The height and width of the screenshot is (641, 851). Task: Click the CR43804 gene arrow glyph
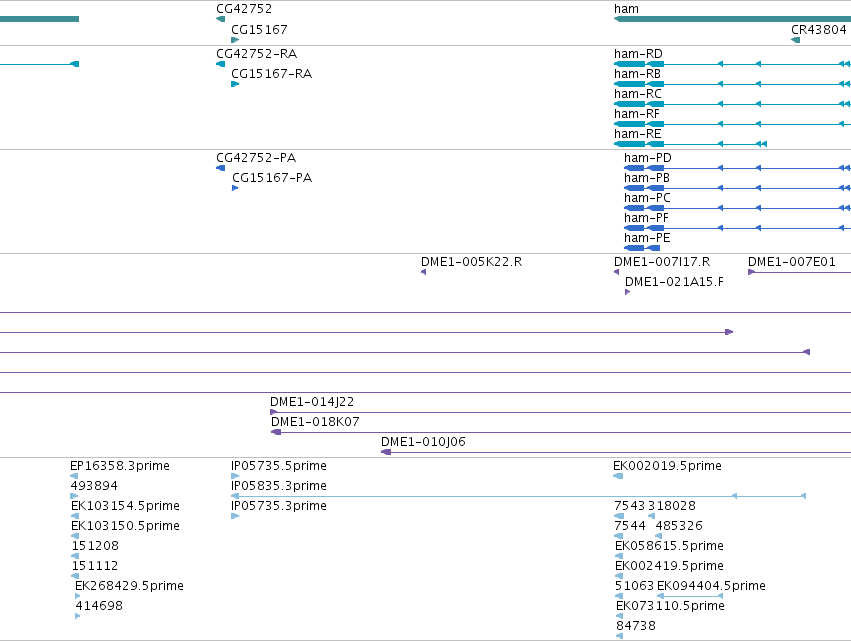point(796,40)
